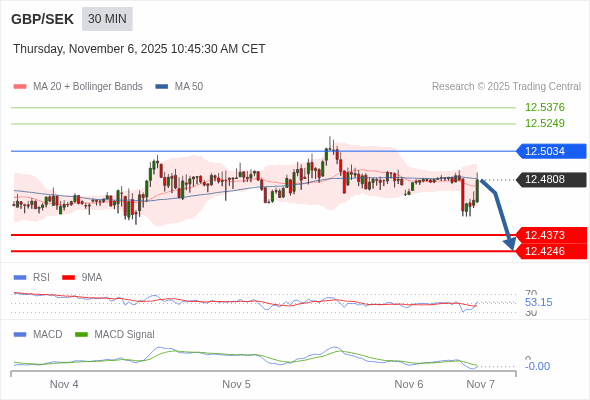
Task: Click the 30 MIN timeframe badge
Action: [x=107, y=19]
